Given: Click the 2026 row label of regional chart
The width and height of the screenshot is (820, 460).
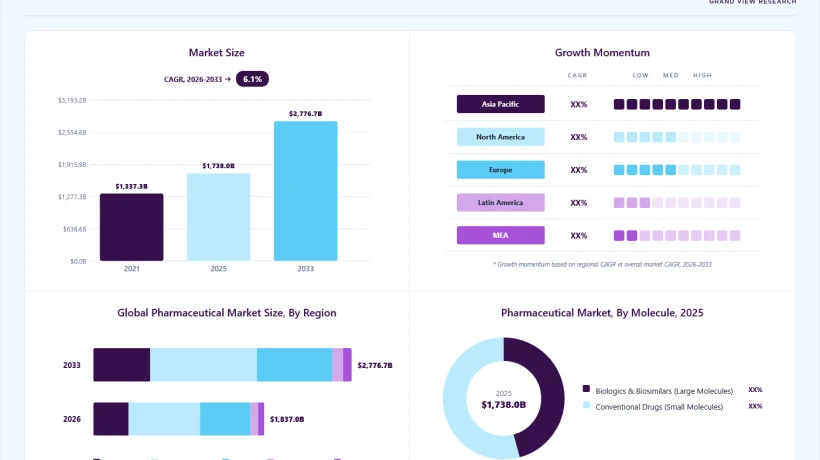Looking at the screenshot, I should 72,419.
